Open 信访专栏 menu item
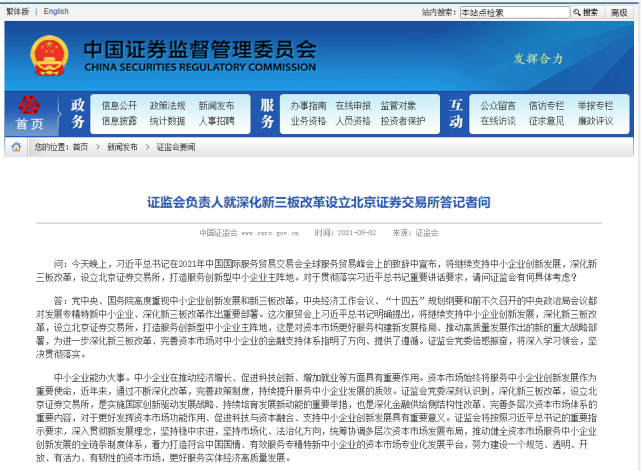Screen dimensions: 641x471 click(x=547, y=106)
